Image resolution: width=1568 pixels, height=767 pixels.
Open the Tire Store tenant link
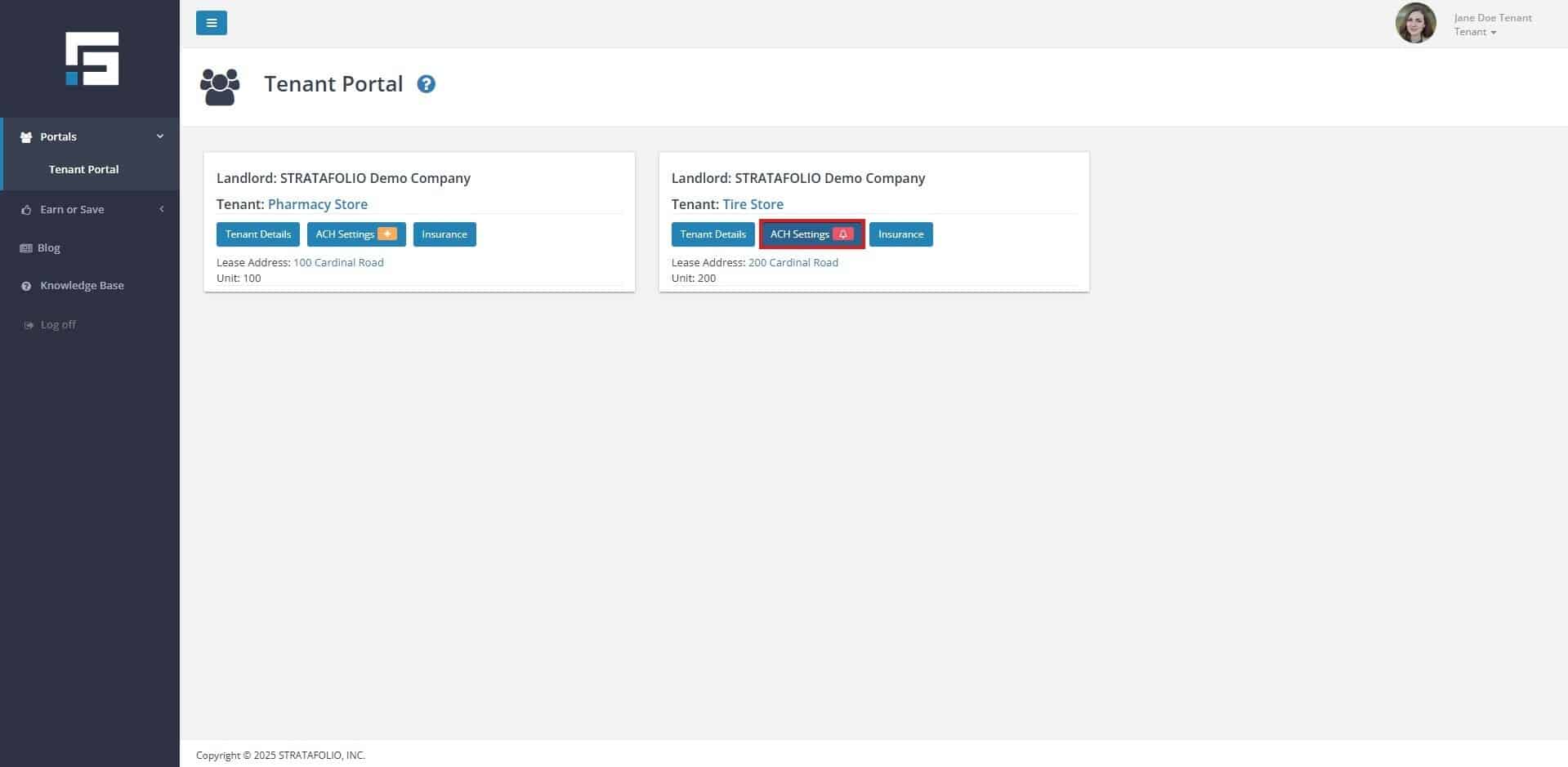[x=753, y=204]
